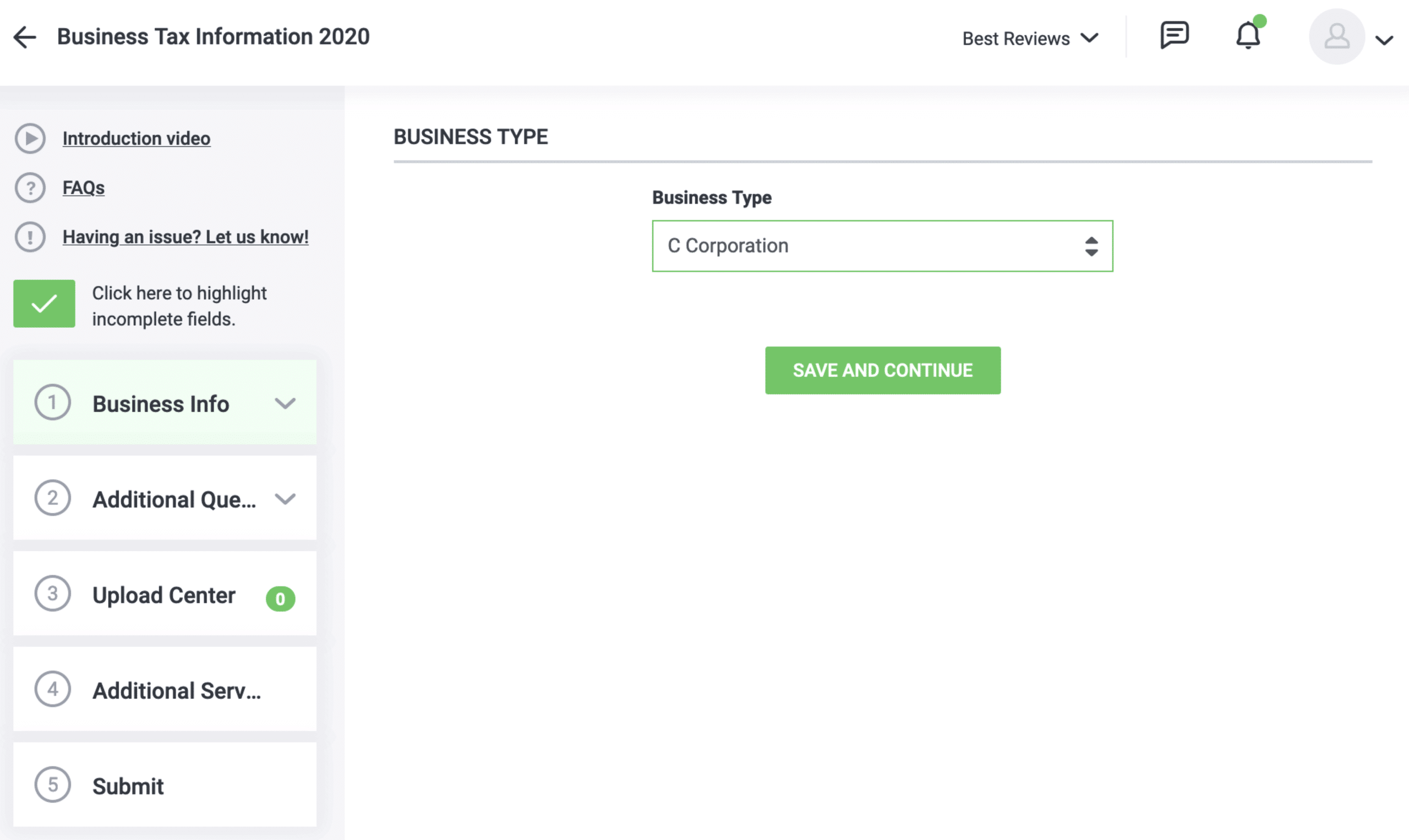This screenshot has width=1409, height=840.
Task: Click the Save and Continue button
Action: coord(882,370)
